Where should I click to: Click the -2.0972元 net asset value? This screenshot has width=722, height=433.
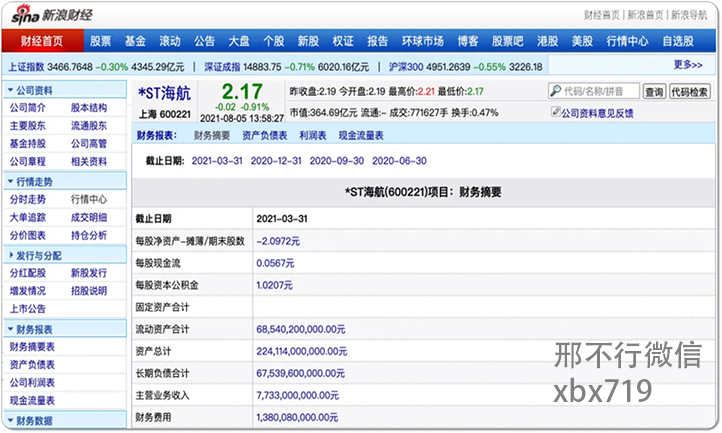[278, 241]
